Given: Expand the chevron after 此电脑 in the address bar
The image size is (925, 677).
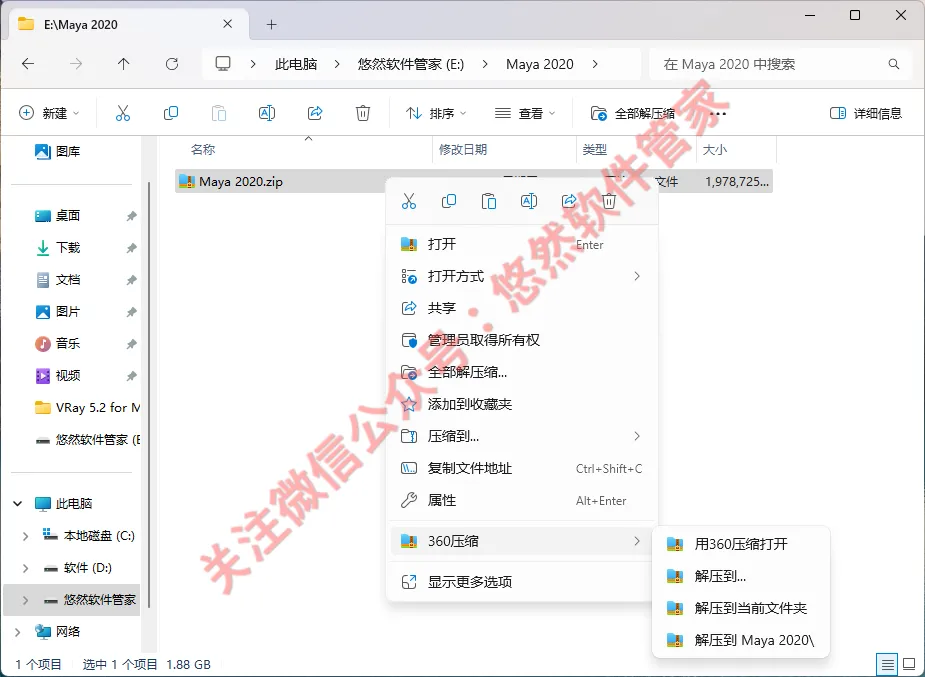Looking at the screenshot, I should point(337,64).
